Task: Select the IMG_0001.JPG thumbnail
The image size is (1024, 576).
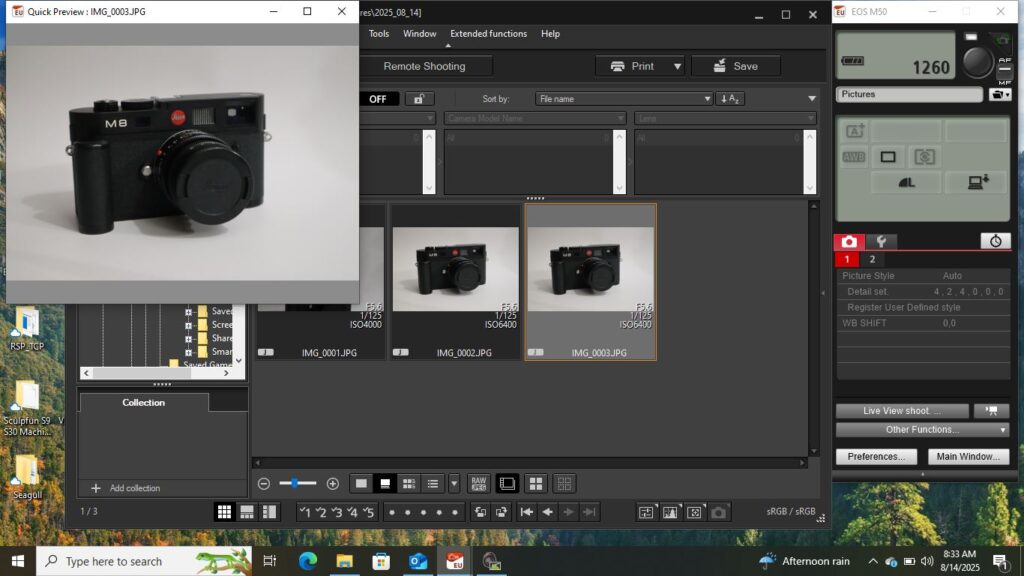Action: pyautogui.click(x=320, y=282)
